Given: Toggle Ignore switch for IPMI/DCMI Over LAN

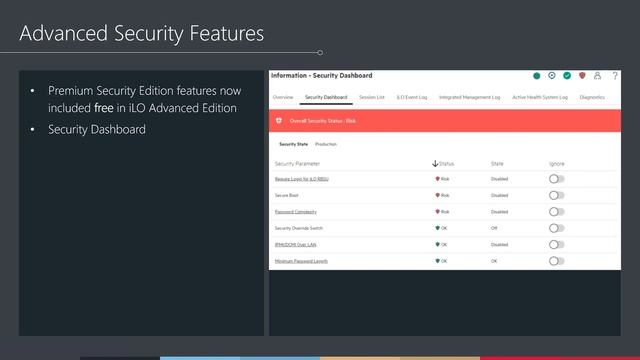Looking at the screenshot, I should point(556,244).
